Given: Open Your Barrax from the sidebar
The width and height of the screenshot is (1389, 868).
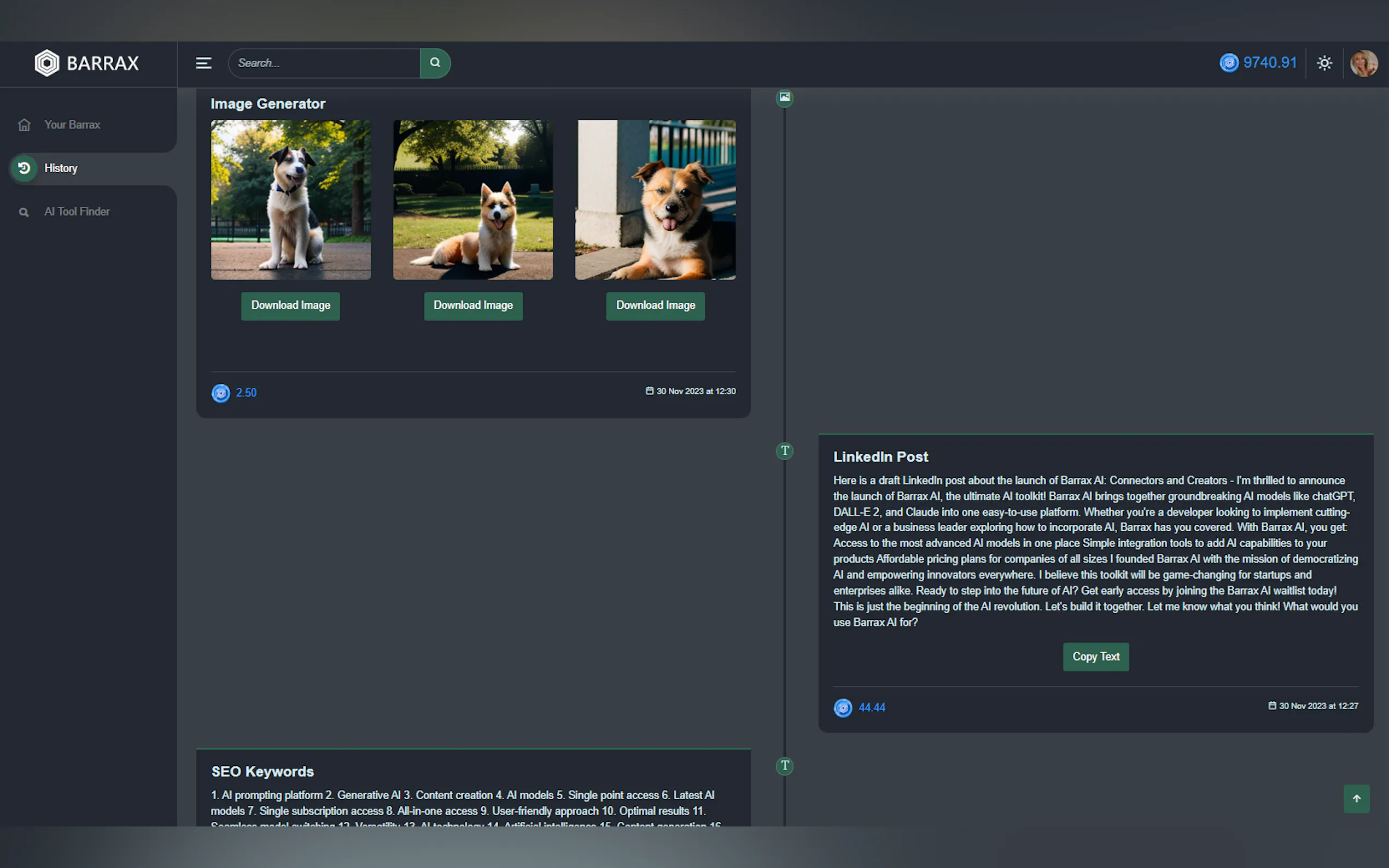Looking at the screenshot, I should point(72,125).
